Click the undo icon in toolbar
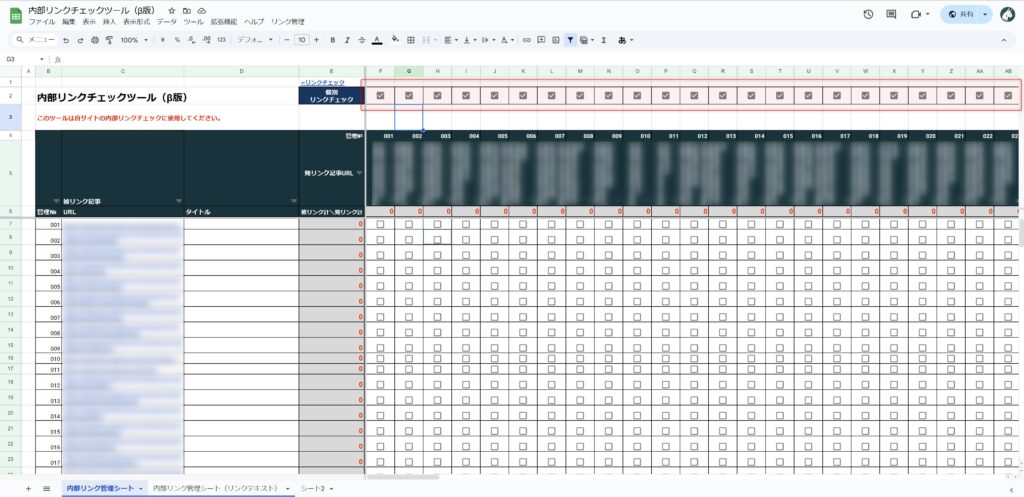1024x497 pixels. (x=66, y=40)
